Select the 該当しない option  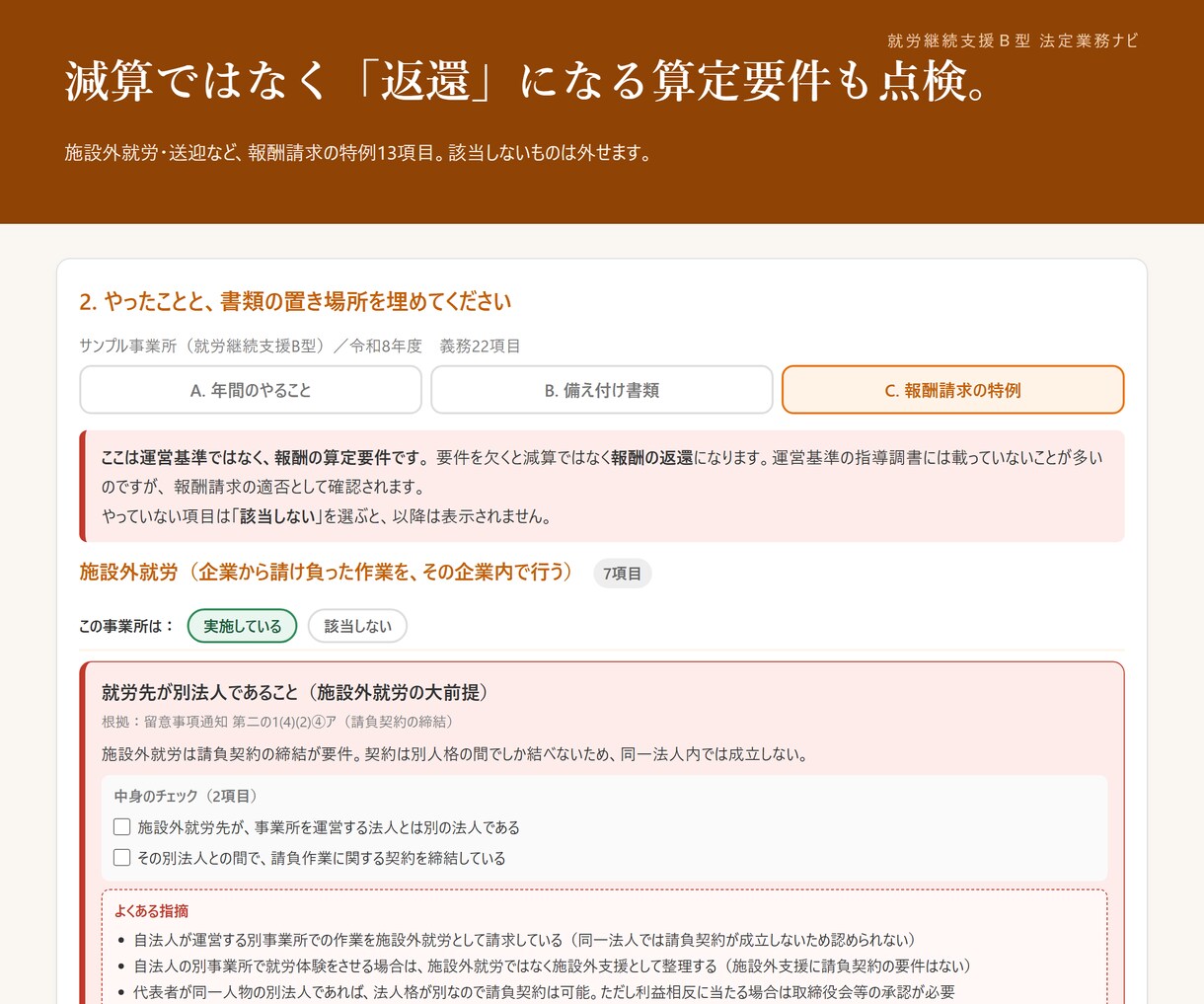point(357,626)
